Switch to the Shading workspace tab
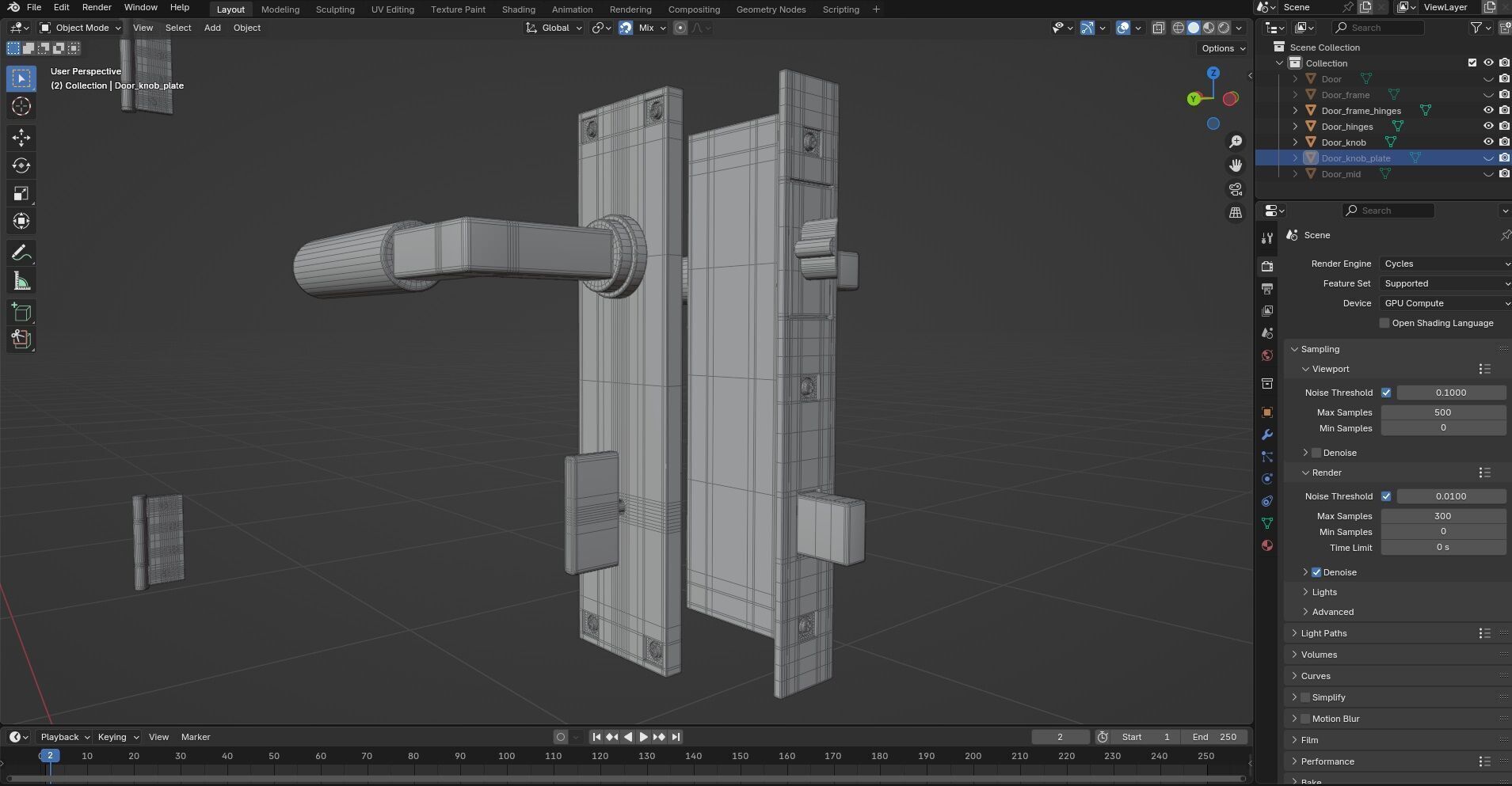 [518, 9]
